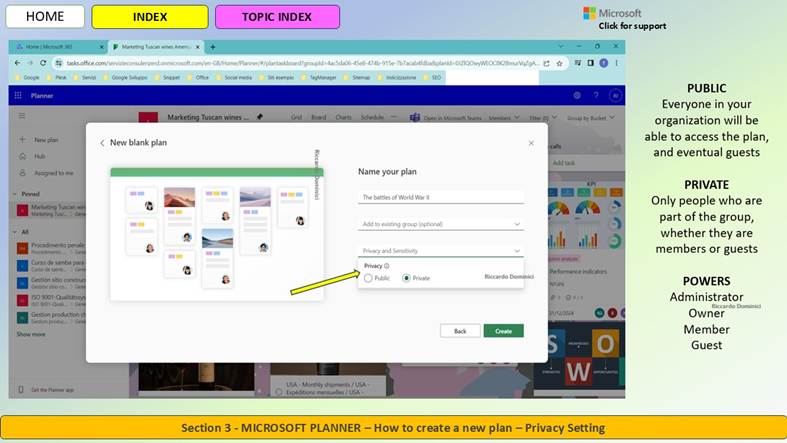787x443 pixels.
Task: Select the Public privacy radio button
Action: (368, 278)
